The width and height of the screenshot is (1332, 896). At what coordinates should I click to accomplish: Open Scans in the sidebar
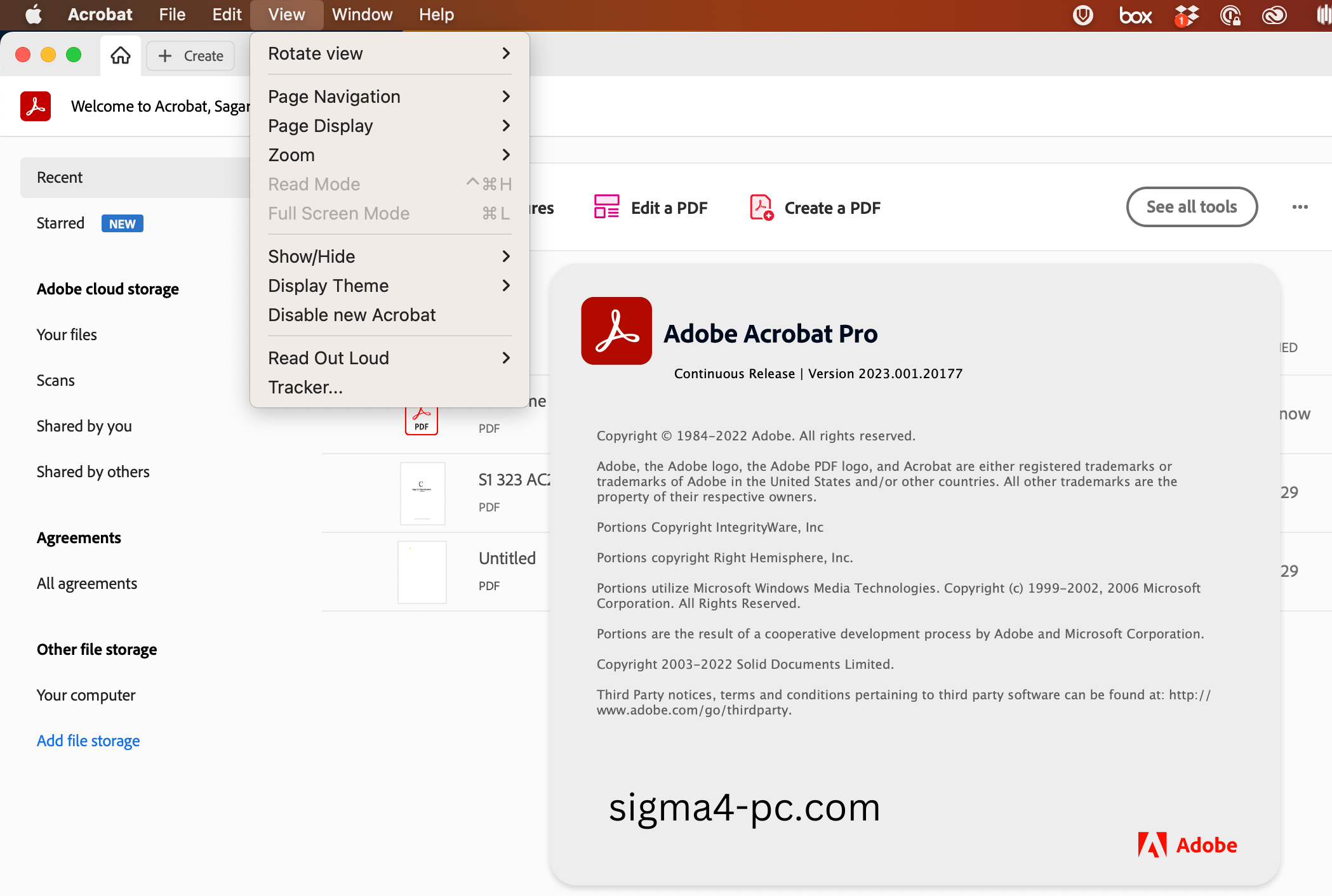pyautogui.click(x=56, y=381)
